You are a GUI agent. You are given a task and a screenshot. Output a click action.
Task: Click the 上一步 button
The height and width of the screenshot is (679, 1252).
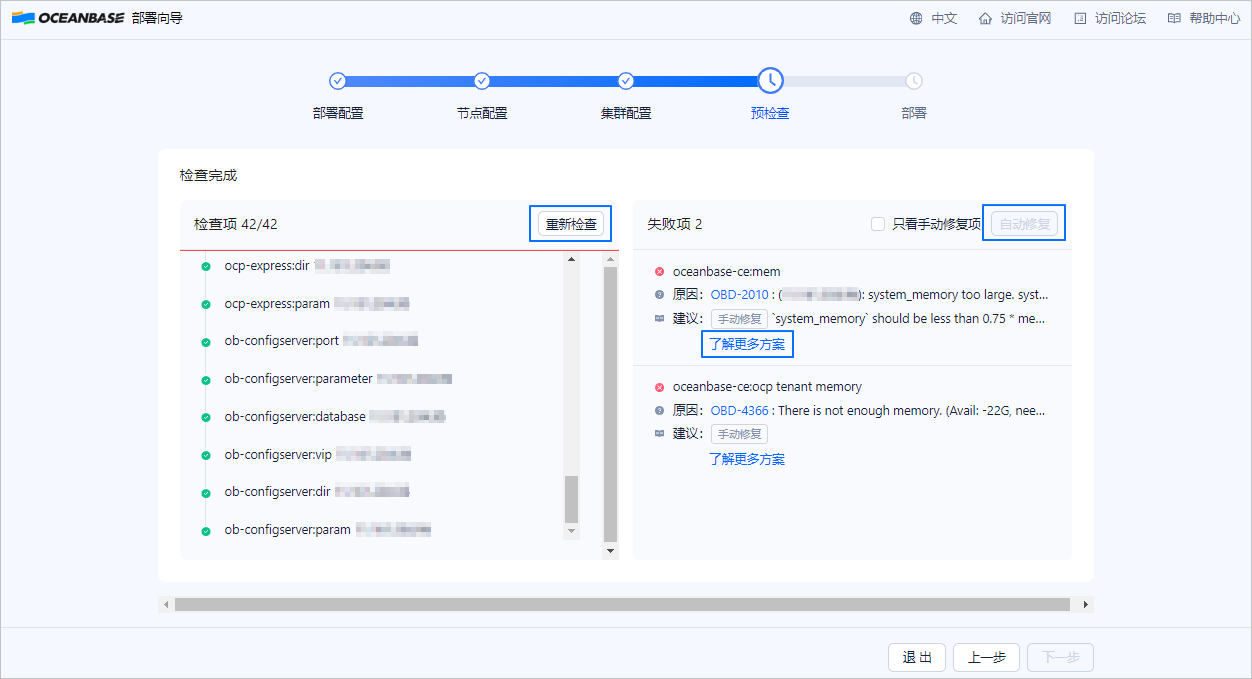(986, 657)
